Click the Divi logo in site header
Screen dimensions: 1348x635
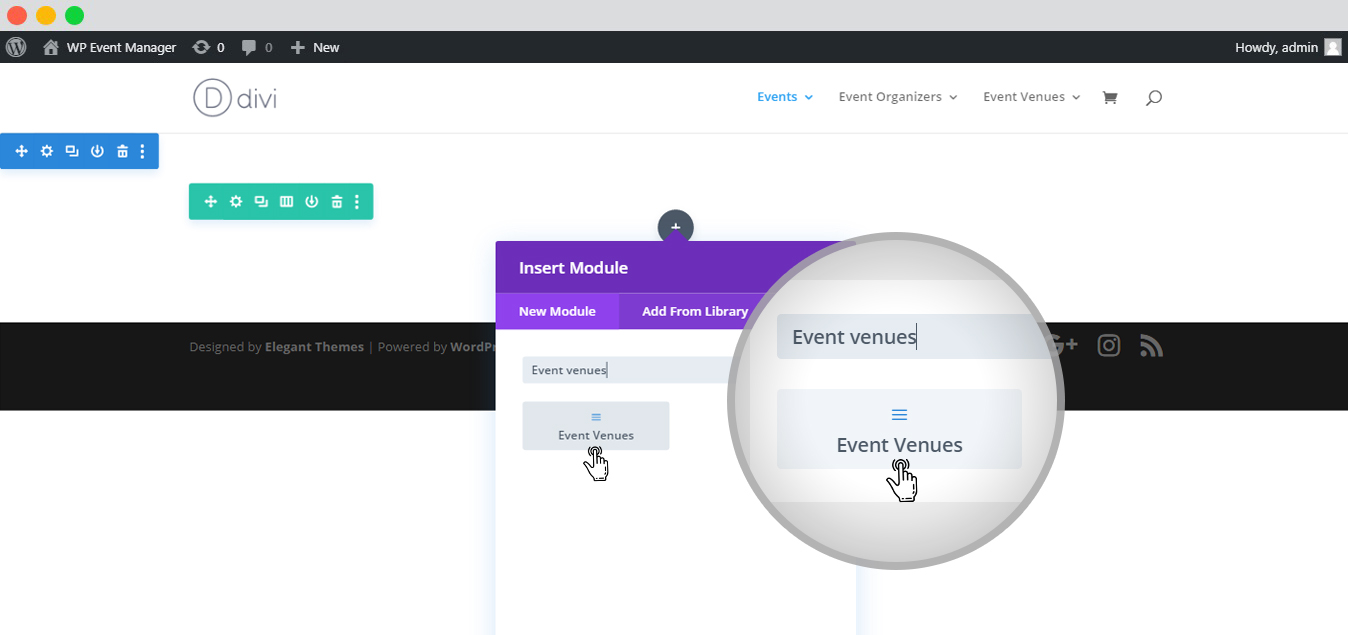click(x=235, y=98)
